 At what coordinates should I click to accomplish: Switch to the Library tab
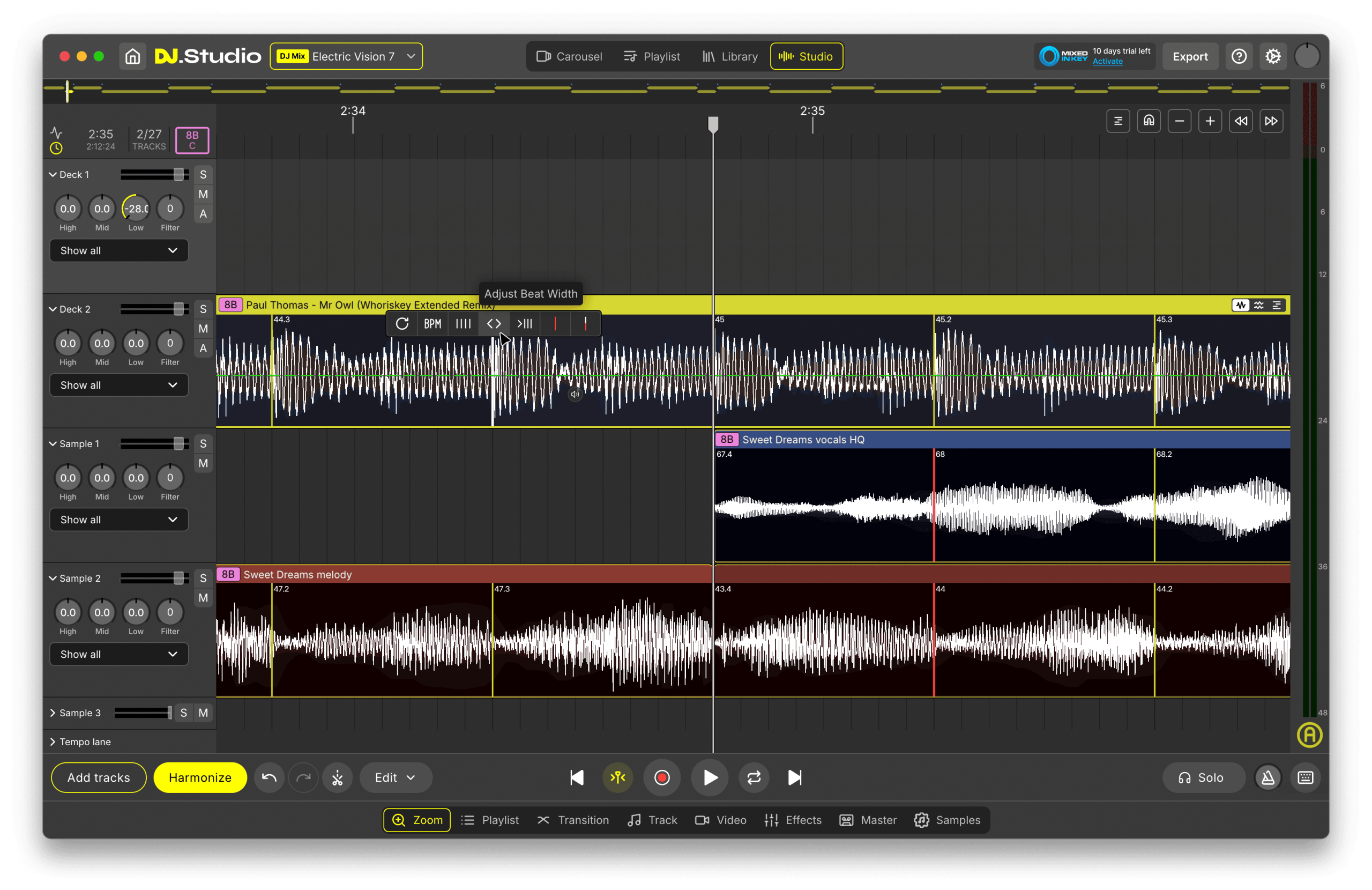pyautogui.click(x=730, y=56)
